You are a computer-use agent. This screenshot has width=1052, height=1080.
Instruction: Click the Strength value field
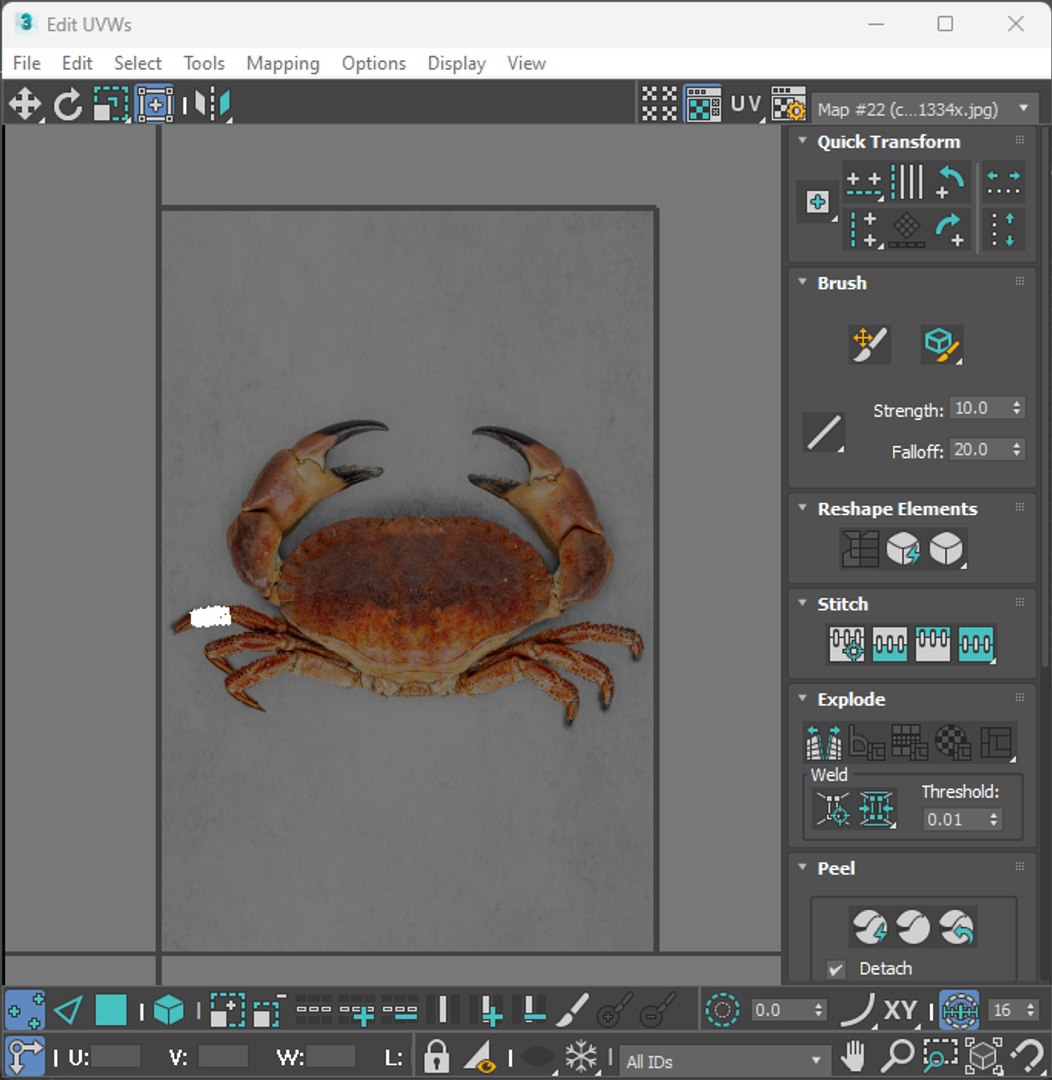[x=980, y=408]
